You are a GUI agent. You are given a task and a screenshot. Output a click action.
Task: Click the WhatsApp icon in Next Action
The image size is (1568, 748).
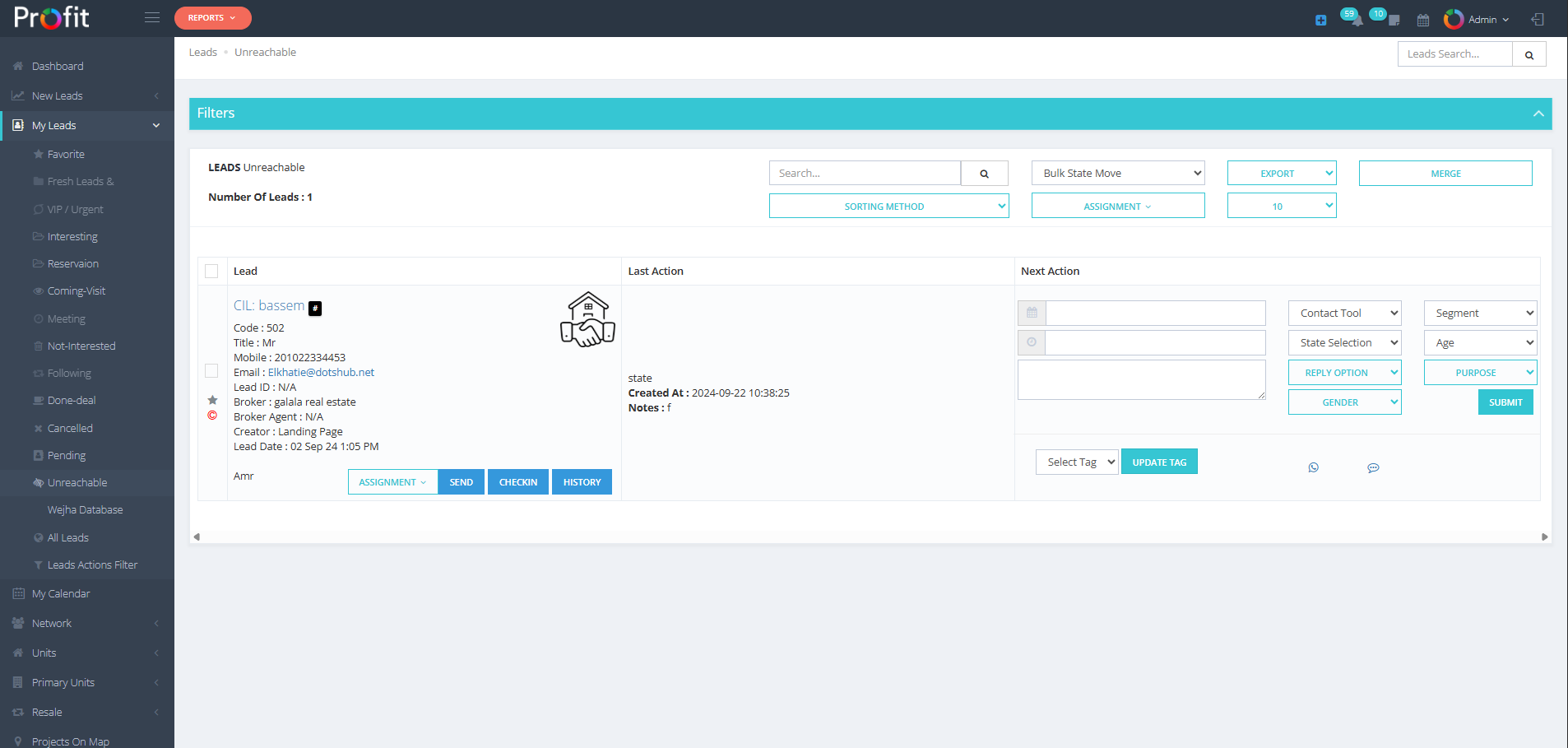pos(1313,467)
